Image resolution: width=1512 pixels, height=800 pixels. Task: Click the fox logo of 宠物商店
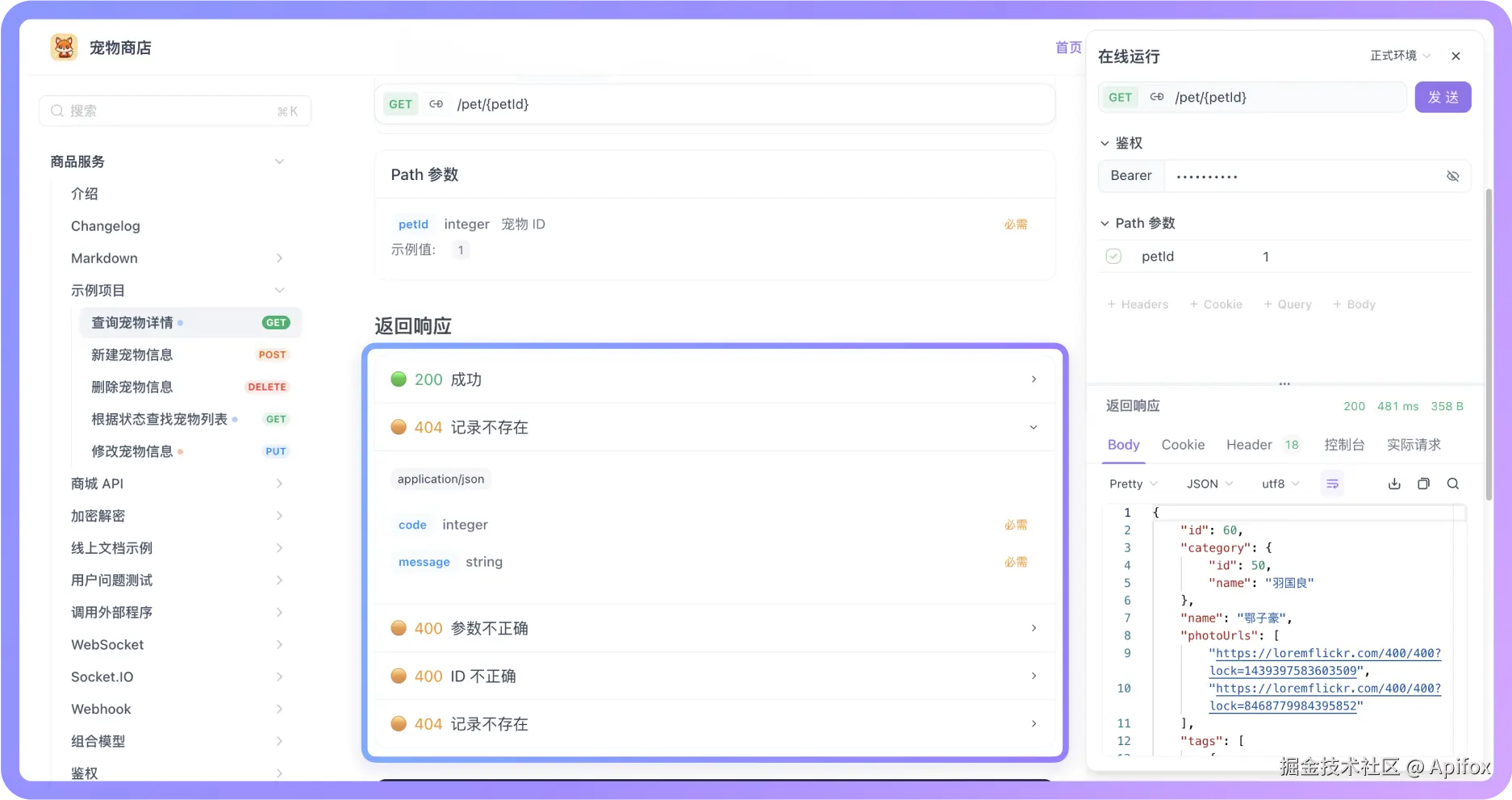[x=64, y=47]
